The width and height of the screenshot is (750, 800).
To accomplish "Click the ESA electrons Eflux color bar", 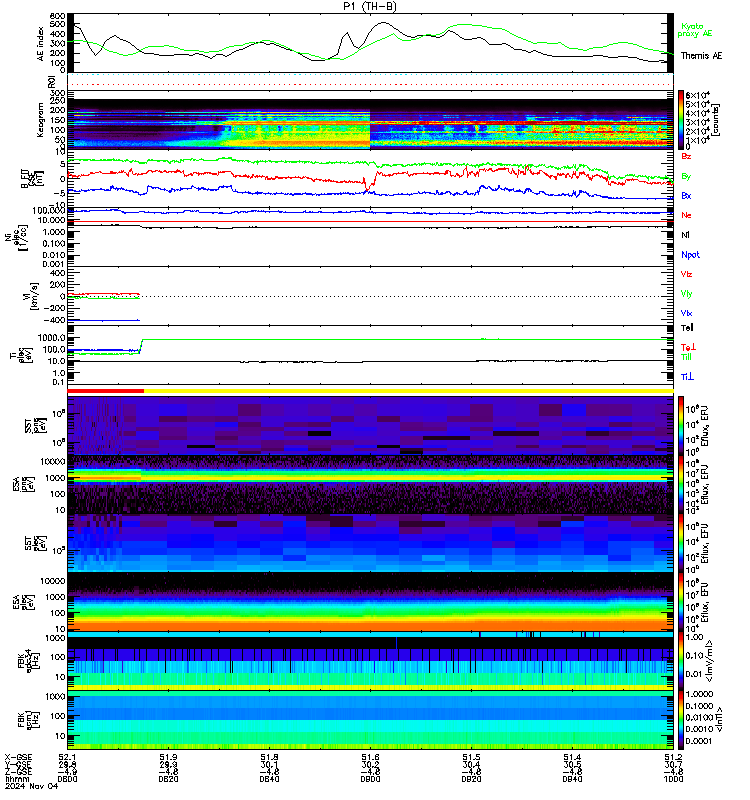I will pyautogui.click(x=681, y=602).
